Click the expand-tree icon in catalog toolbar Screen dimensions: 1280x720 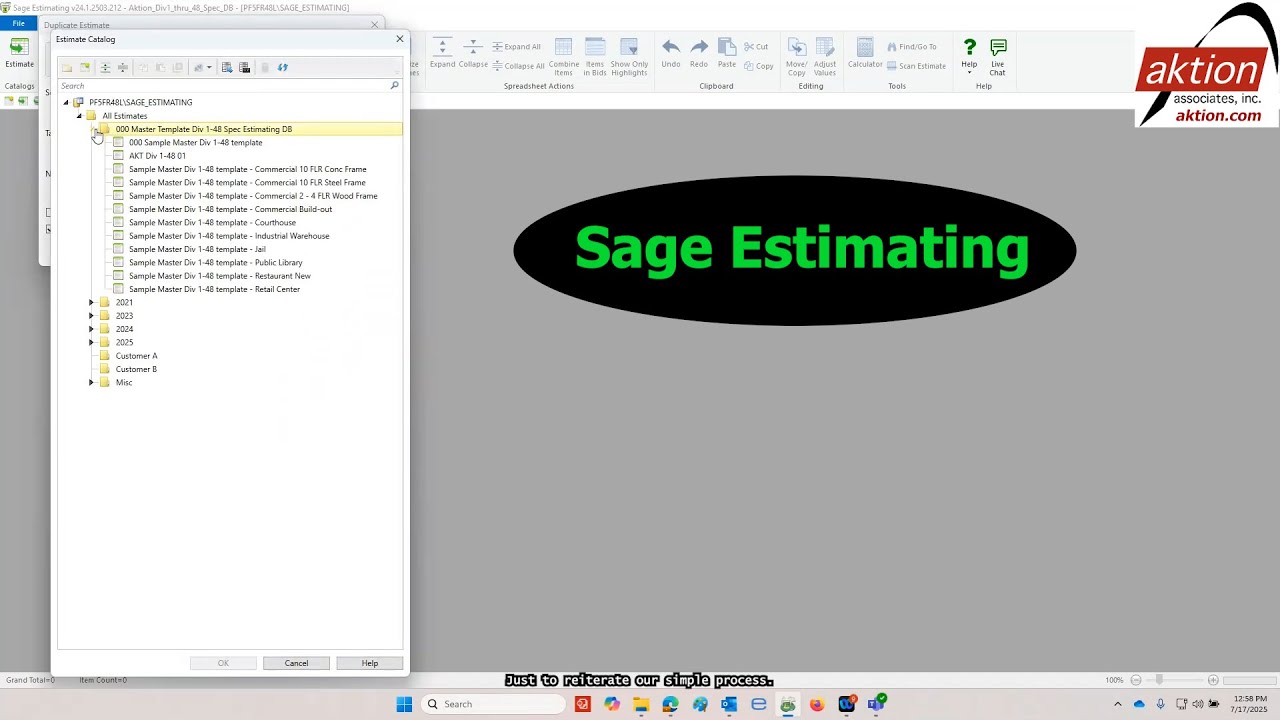click(x=105, y=68)
